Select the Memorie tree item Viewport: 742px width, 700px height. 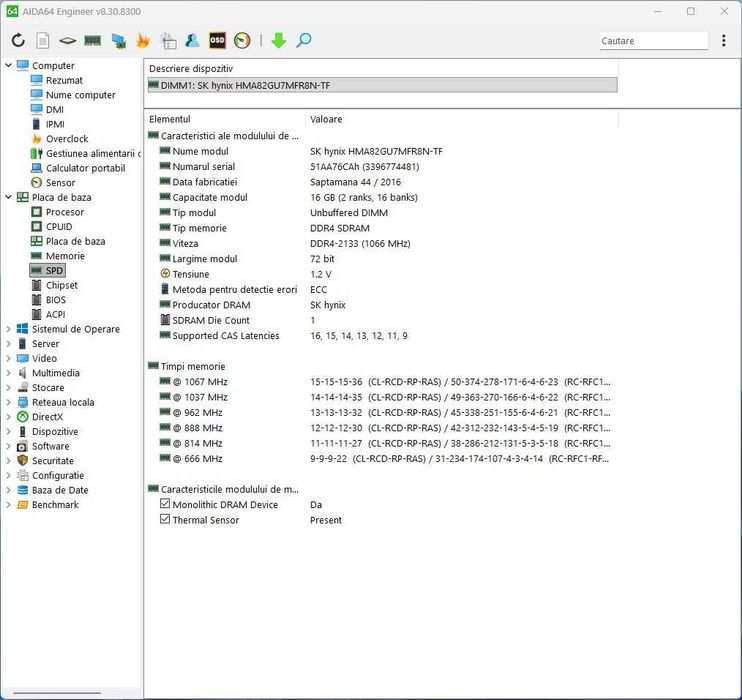pos(65,256)
